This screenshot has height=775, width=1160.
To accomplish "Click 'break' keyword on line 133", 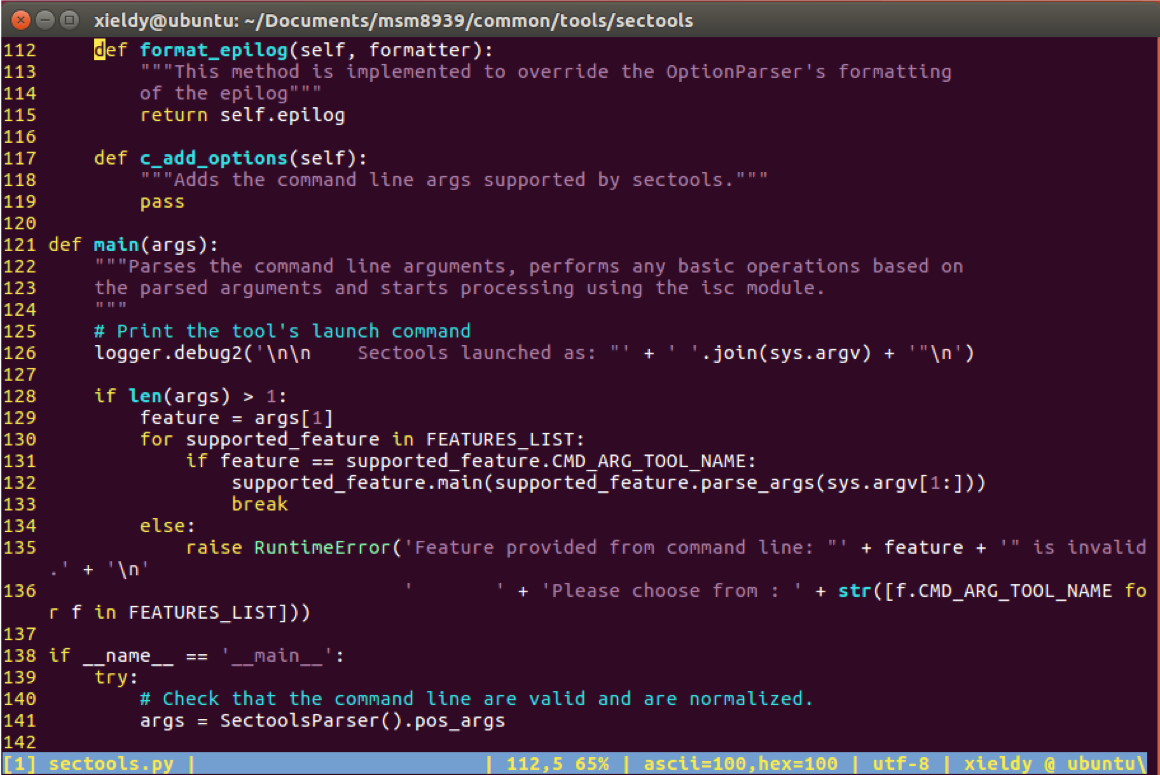I will pos(260,504).
